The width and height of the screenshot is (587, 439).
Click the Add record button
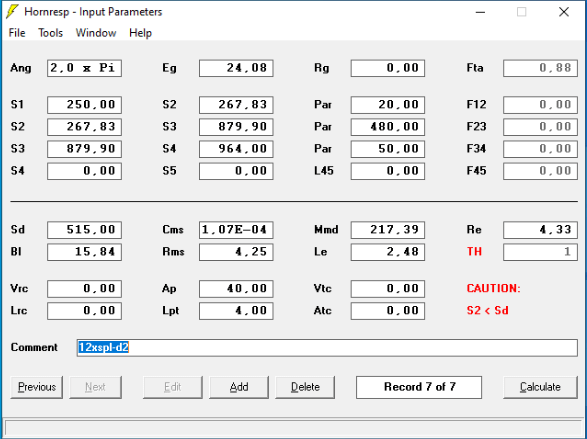click(x=239, y=387)
